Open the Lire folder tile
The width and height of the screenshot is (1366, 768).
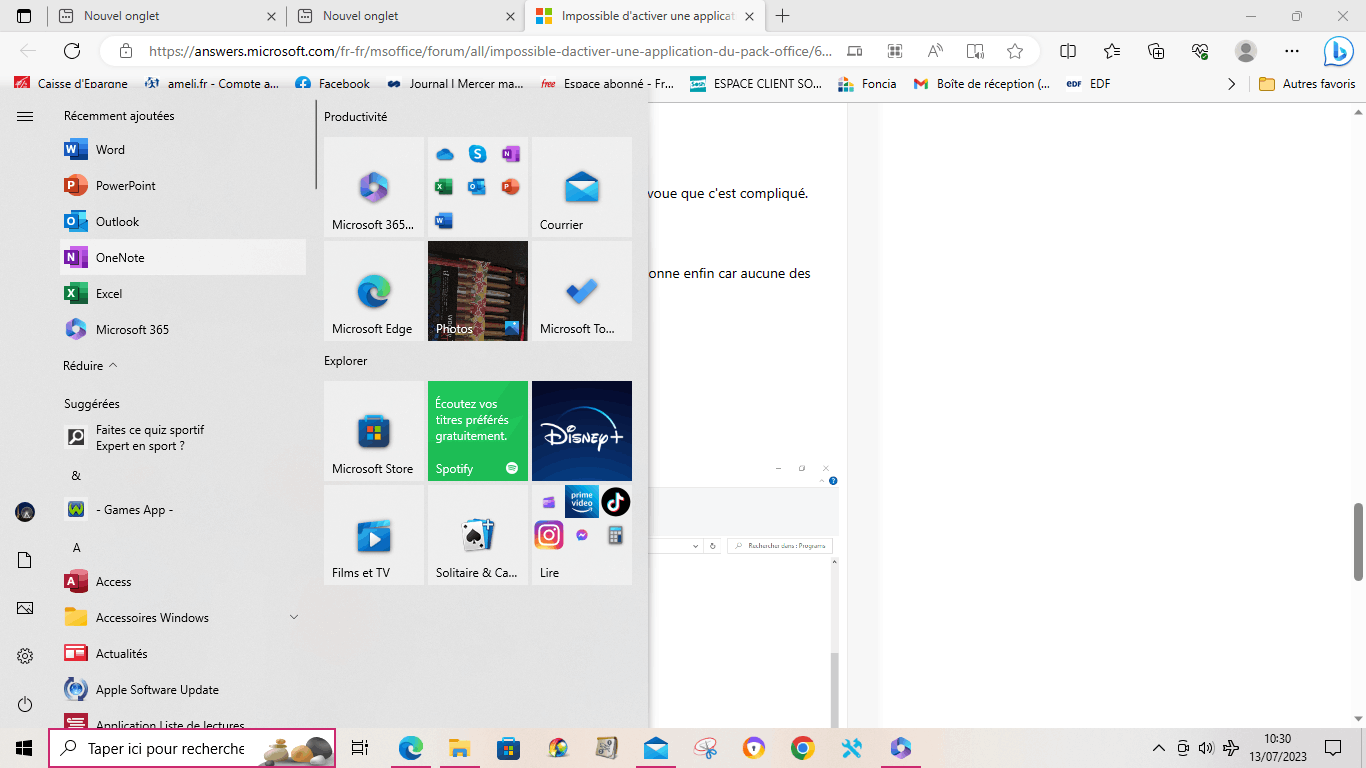pos(582,535)
